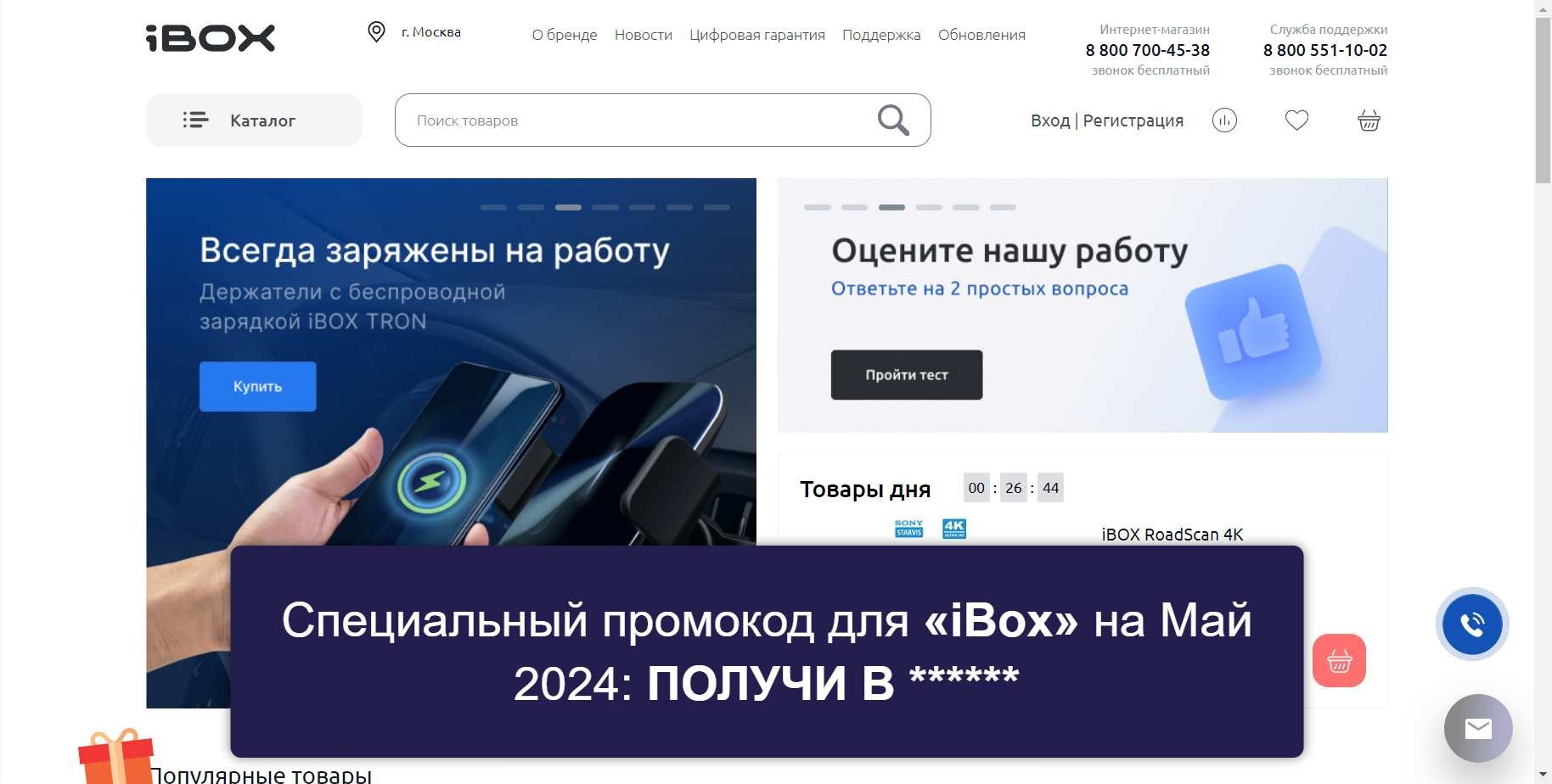Open the Новости menu item
Screen dimensions: 1552x784
[644, 35]
